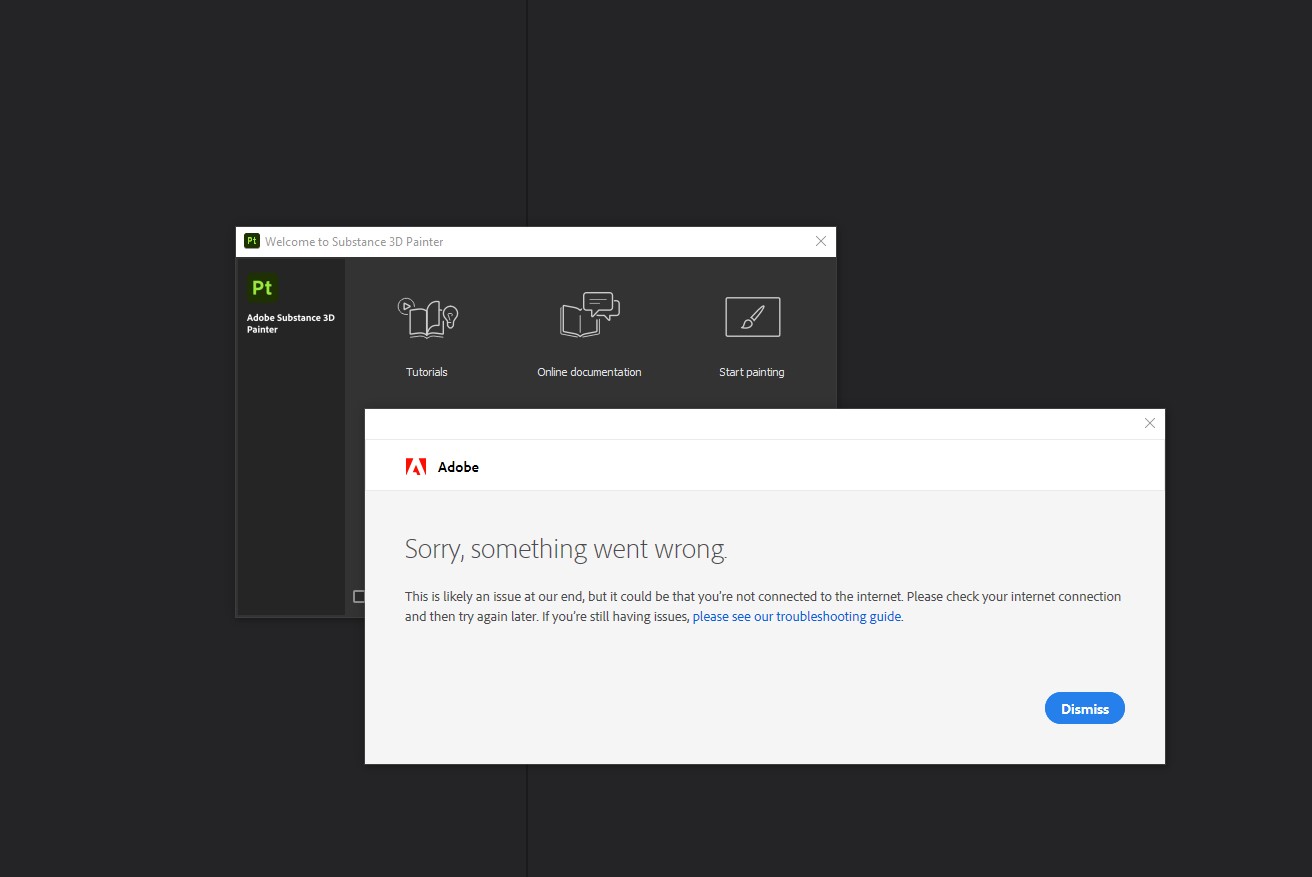Open the troubleshooting guide link
The height and width of the screenshot is (877, 1312).
[795, 616]
